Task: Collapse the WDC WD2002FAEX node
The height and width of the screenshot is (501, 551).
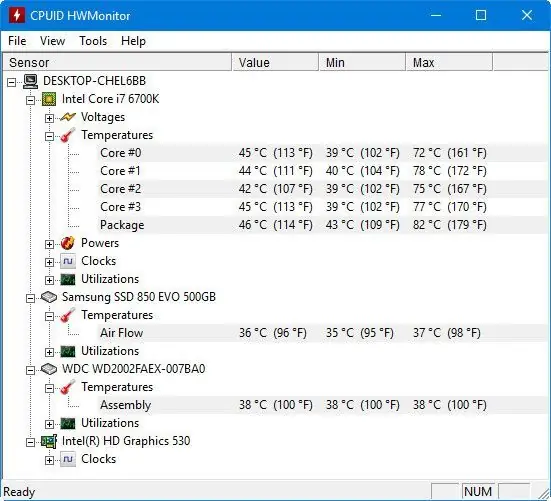Action: pyautogui.click(x=31, y=370)
